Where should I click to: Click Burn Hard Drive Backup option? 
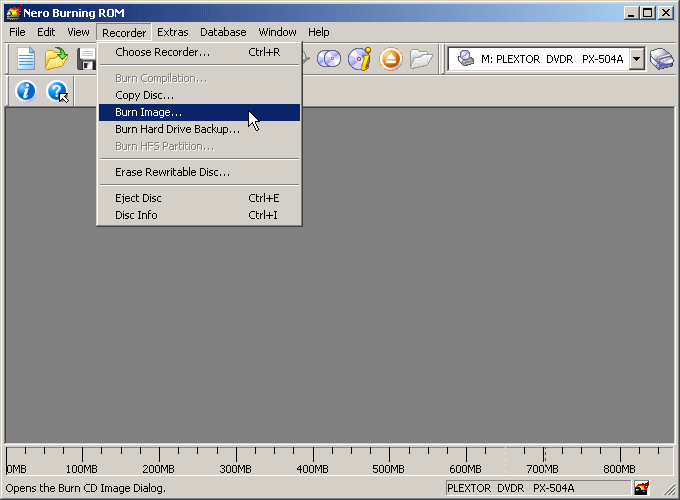tap(177, 129)
